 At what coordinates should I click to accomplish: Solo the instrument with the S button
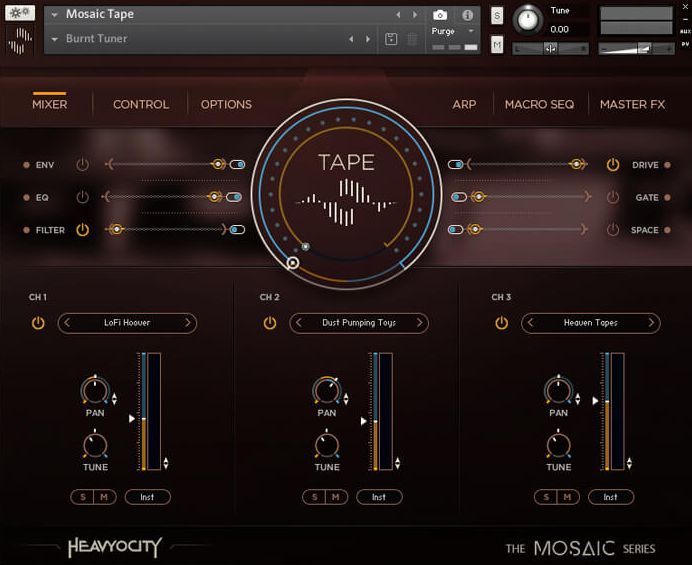pos(497,16)
